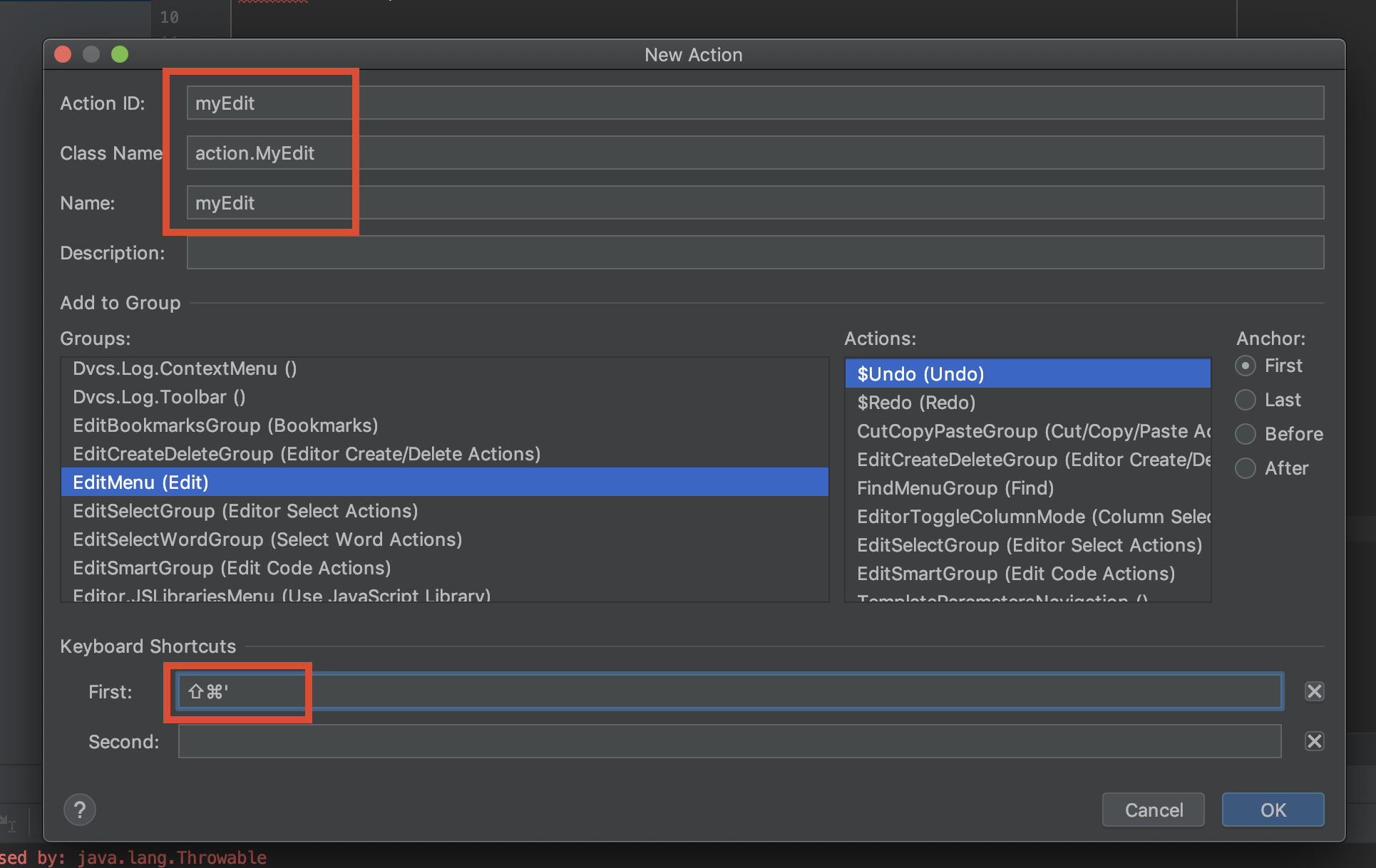Screen dimensions: 1376x868
Task: Select EditSelectGroup in the Groups list
Action: (x=245, y=511)
